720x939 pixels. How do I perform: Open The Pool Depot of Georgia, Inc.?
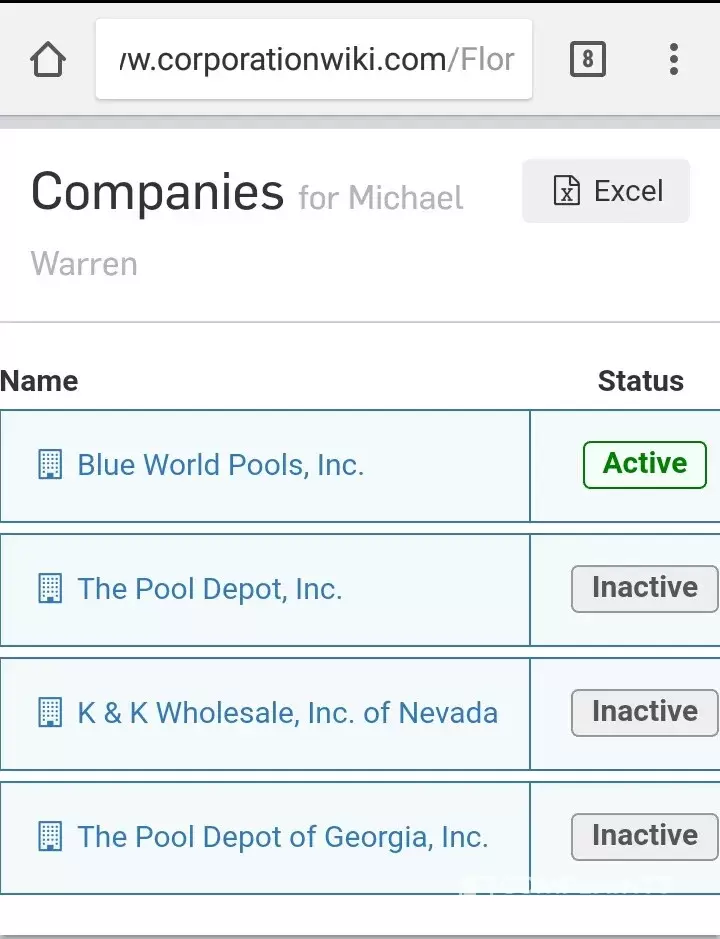point(283,837)
